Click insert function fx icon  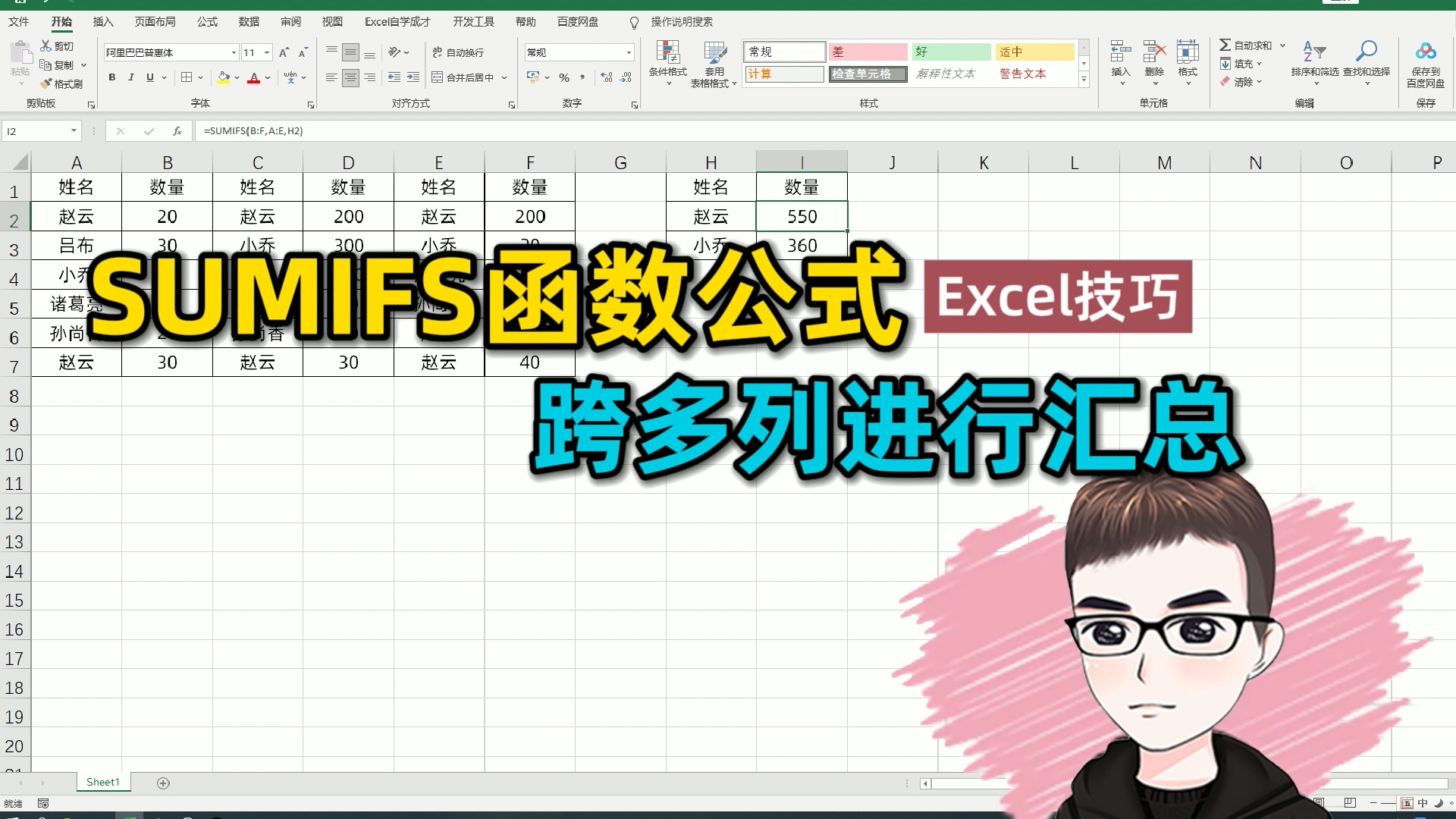[x=177, y=131]
